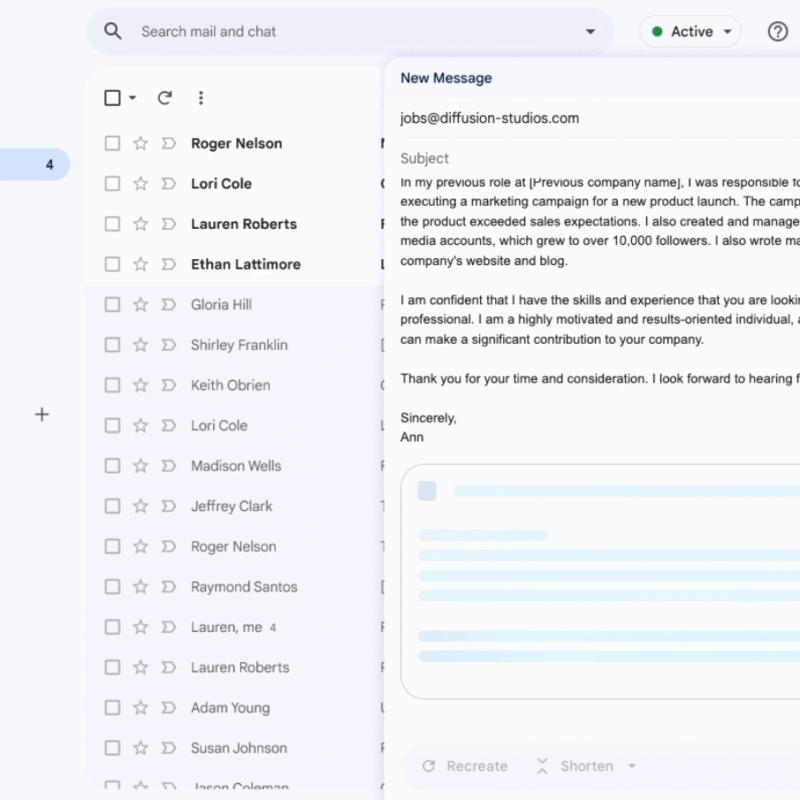
Task: Star the Gloria Hill email
Action: tap(140, 305)
